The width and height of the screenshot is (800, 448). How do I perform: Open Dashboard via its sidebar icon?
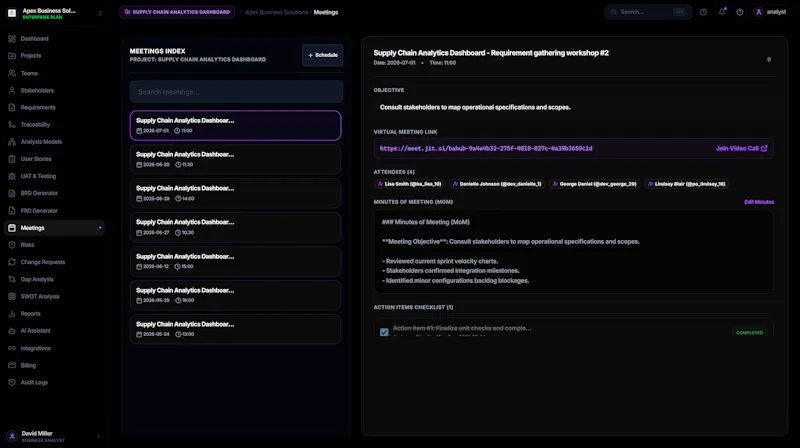click(x=12, y=39)
